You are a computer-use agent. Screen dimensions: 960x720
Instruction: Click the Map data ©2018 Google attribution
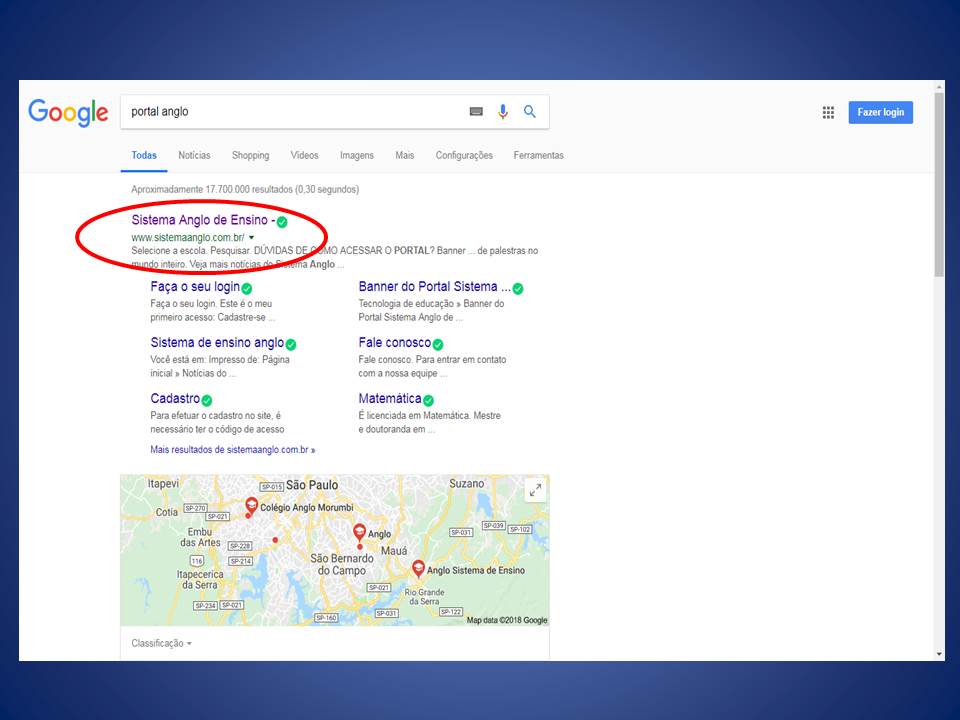pos(507,620)
